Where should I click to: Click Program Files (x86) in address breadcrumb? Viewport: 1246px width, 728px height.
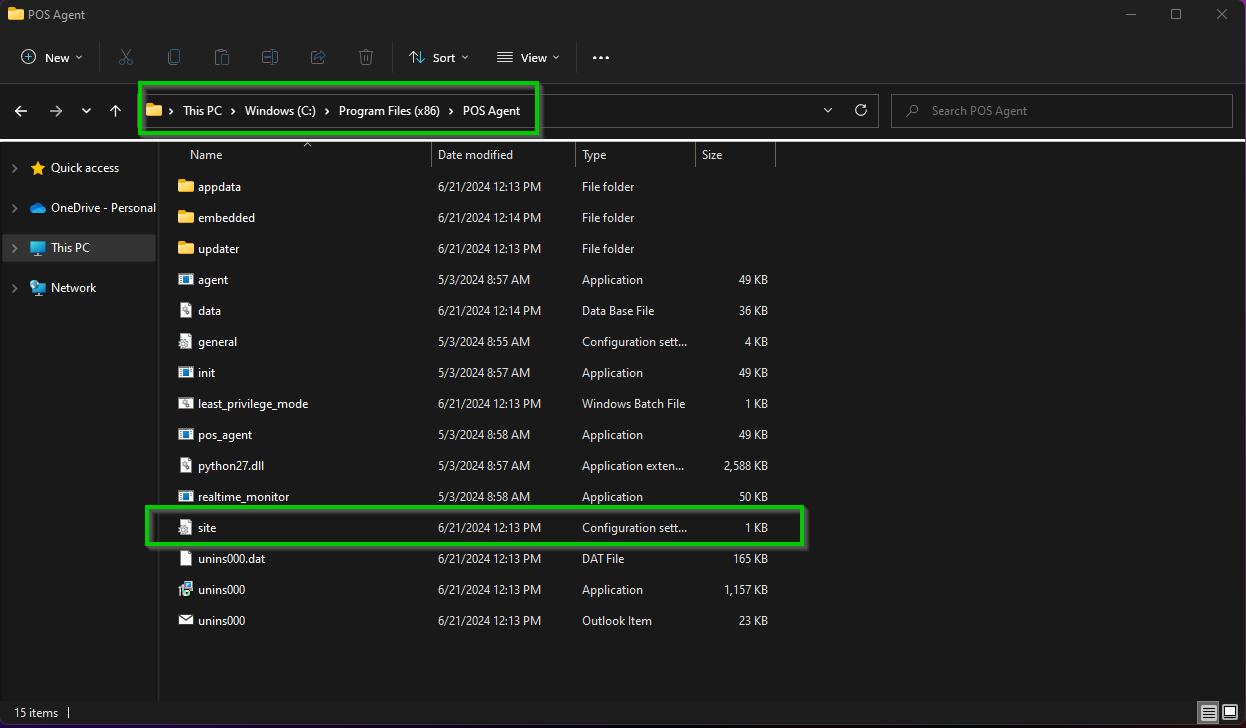[x=389, y=111]
